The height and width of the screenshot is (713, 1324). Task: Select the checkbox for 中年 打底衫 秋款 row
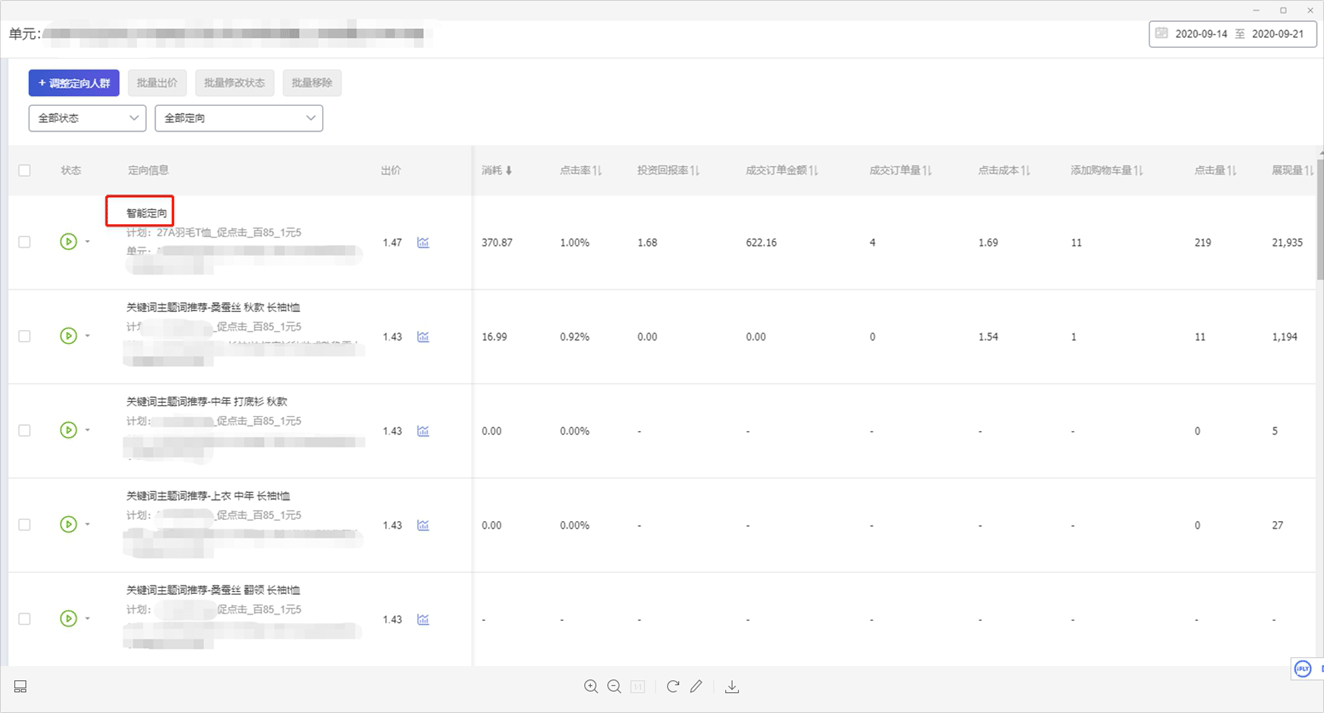(x=25, y=430)
